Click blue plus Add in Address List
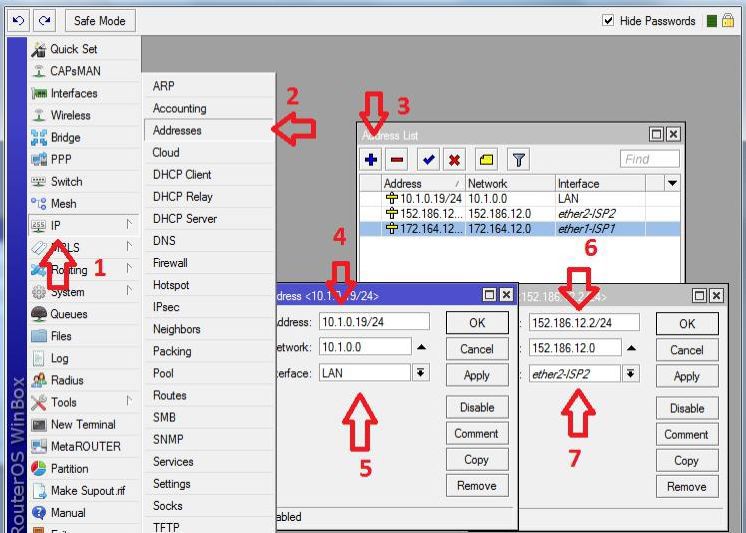The height and width of the screenshot is (533, 746). coord(371,159)
